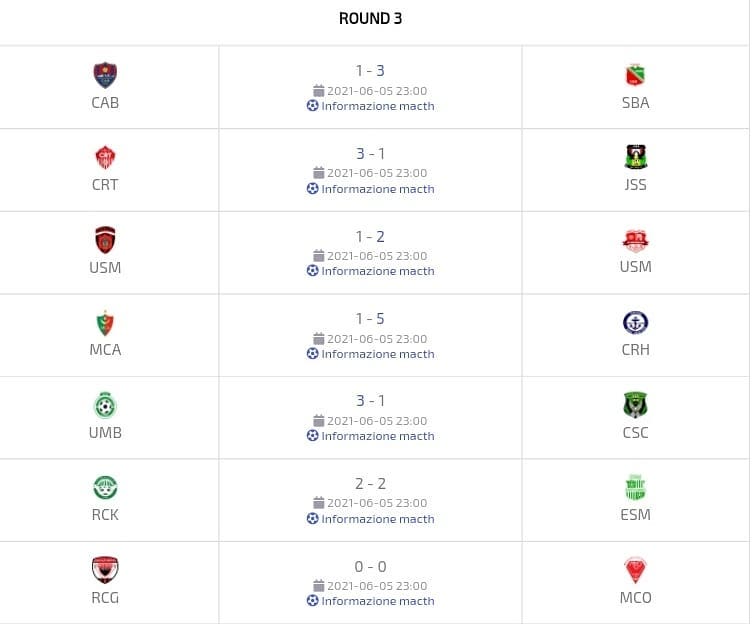Click the CAB team crest icon
Viewport: 752px width, 624px height.
(x=105, y=75)
